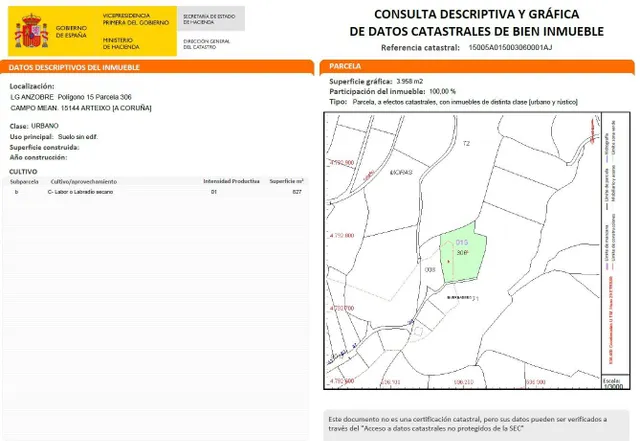Image resolution: width=640 pixels, height=441 pixels.
Task: Click the CULTIVO table heading
Action: pyautogui.click(x=23, y=172)
